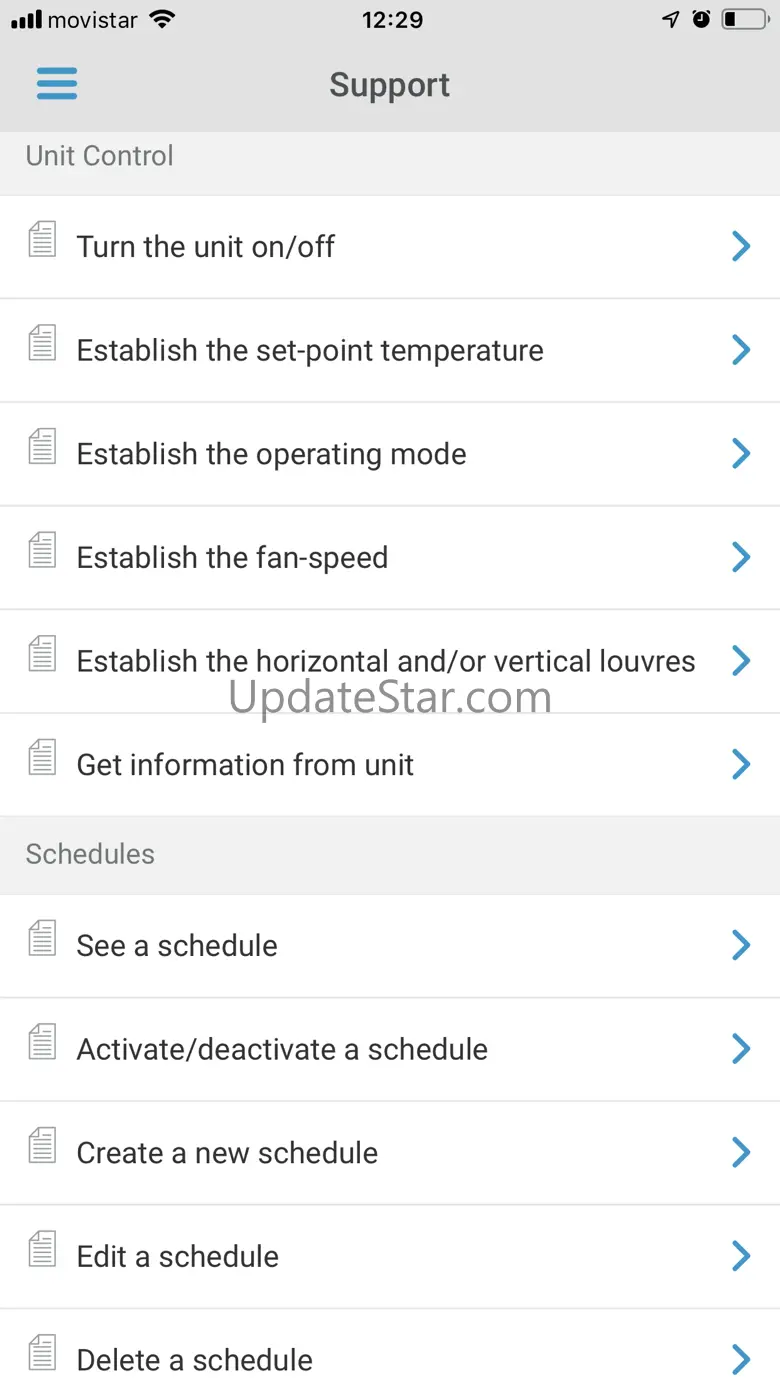The width and height of the screenshot is (780, 1387).
Task: Tap document icon beside See a schedule
Action: point(42,939)
